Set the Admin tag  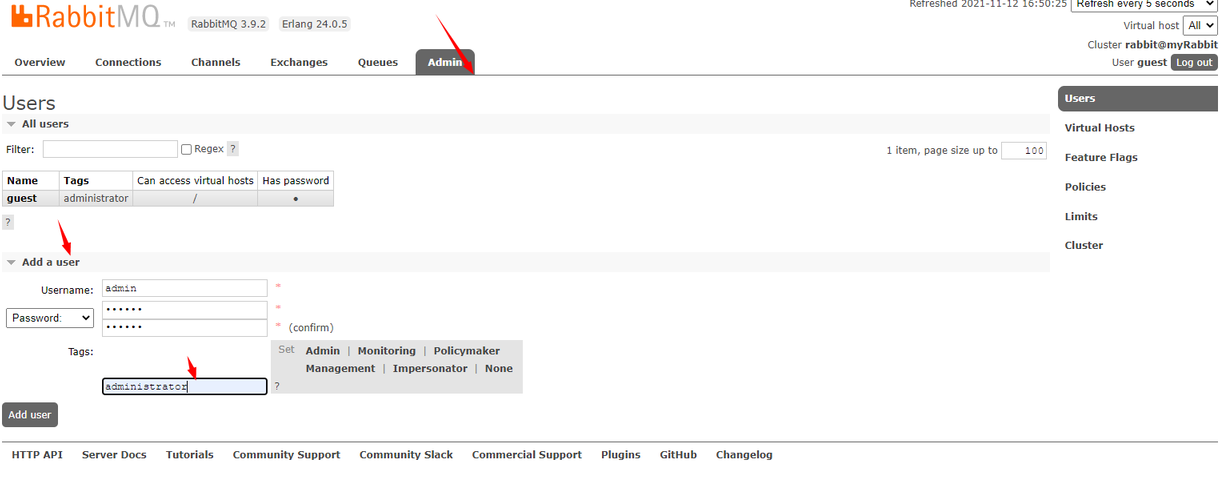click(323, 351)
